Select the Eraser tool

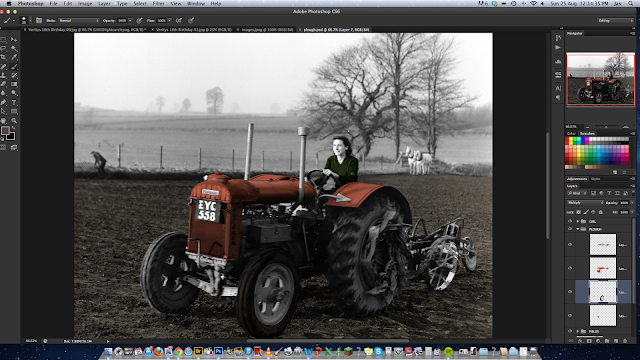pyautogui.click(x=4, y=84)
